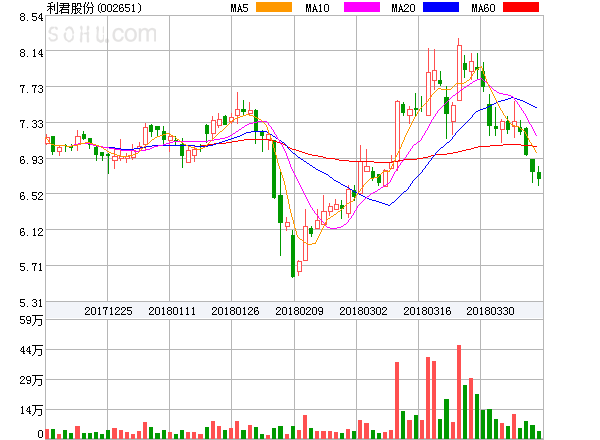Screen dimensions: 600x440
Task: Click the 6.93 price axis label
Action: coord(31,160)
